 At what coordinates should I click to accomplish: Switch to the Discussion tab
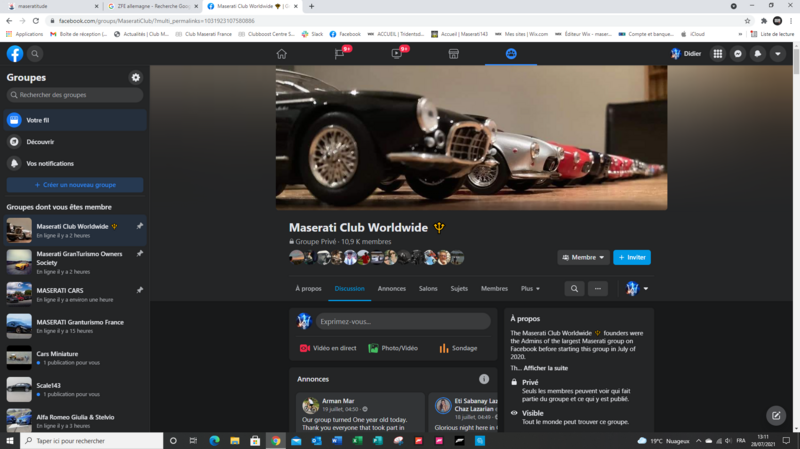(x=349, y=288)
